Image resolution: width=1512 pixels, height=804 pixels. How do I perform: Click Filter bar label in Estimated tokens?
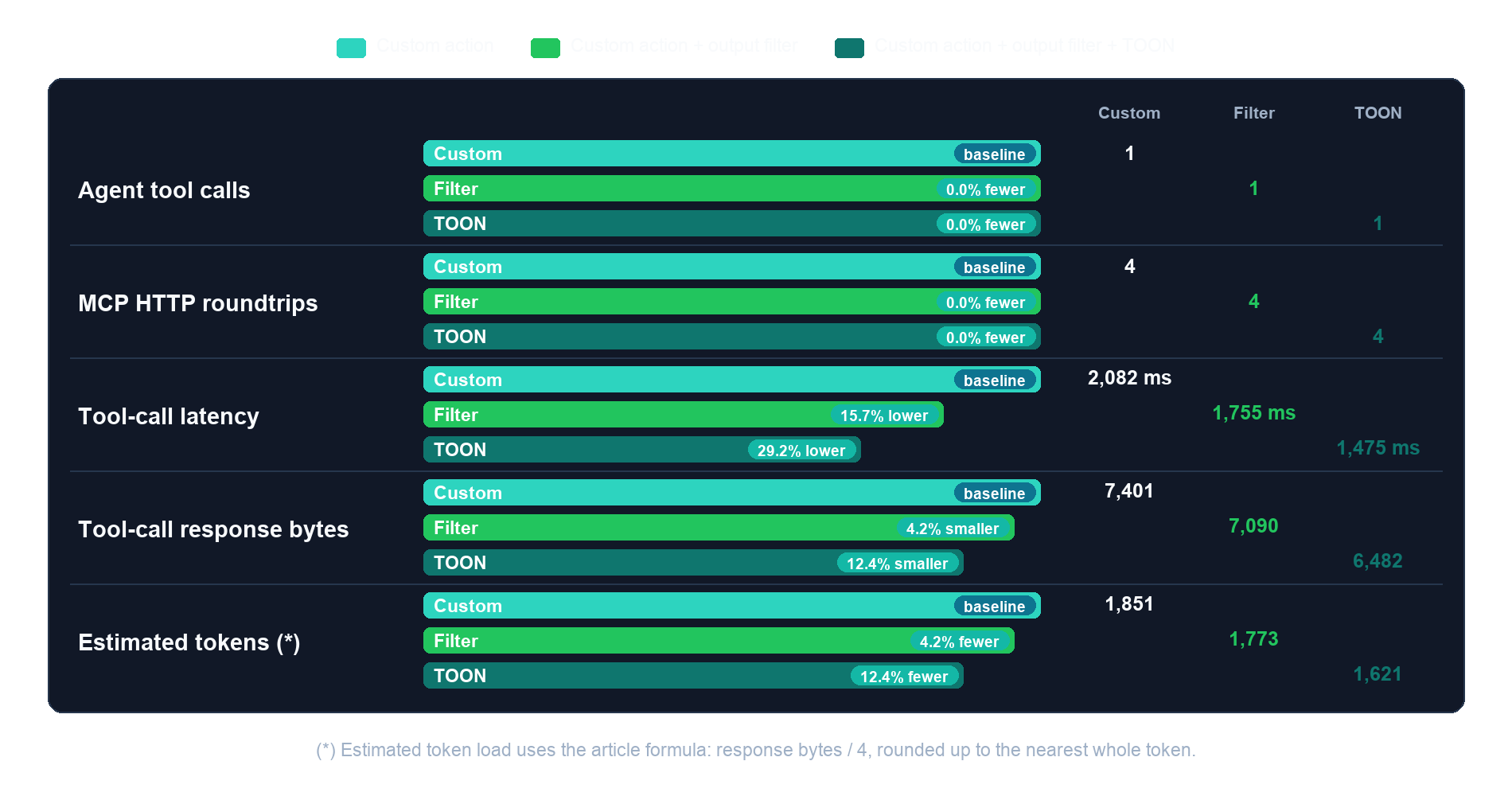pos(456,641)
